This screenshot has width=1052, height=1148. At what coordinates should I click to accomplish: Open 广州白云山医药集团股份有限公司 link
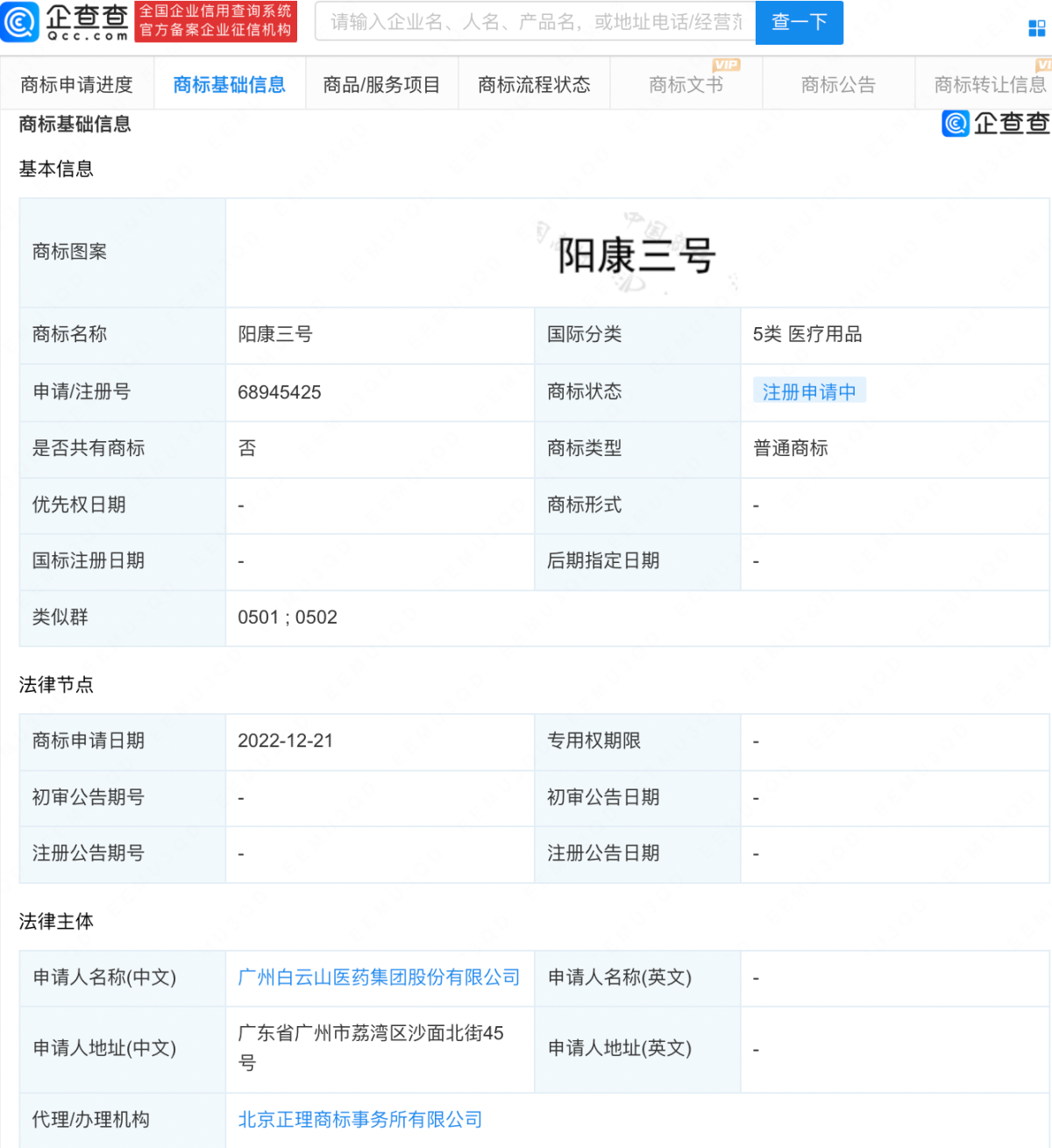coord(379,977)
